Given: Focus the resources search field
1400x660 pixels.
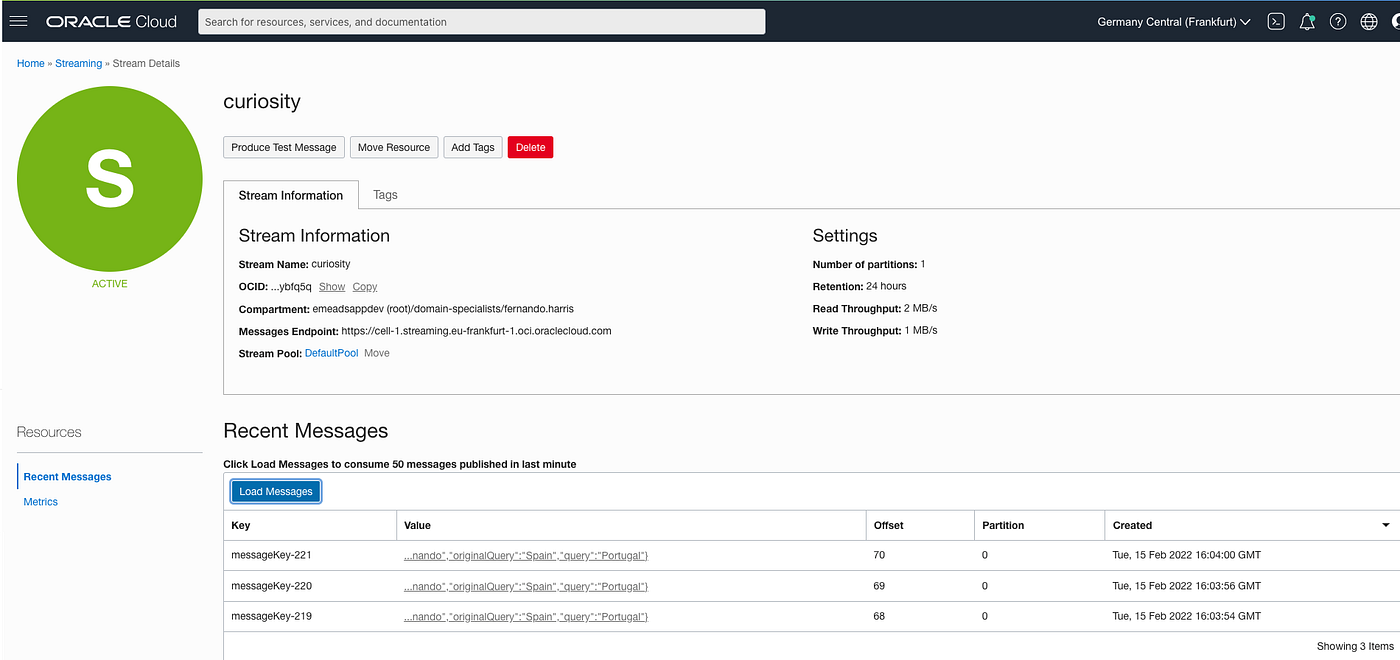Looking at the screenshot, I should (x=482, y=21).
